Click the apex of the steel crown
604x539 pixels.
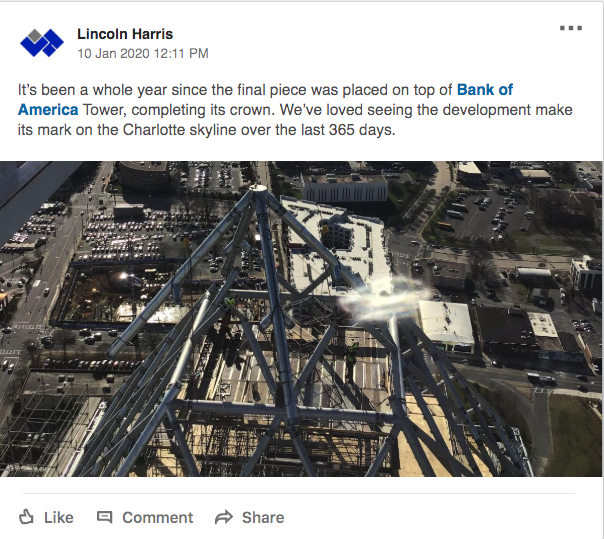point(258,188)
